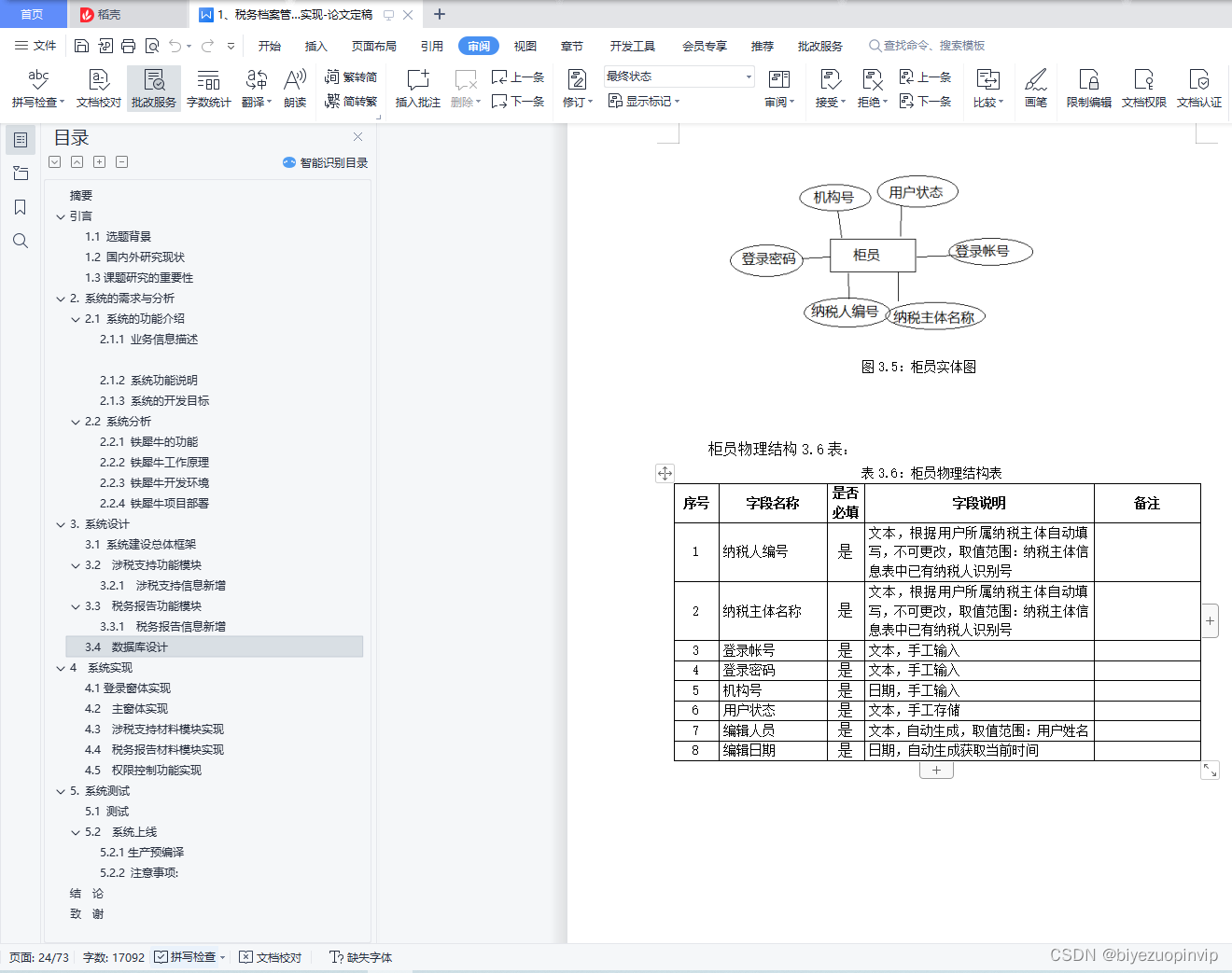Click the table move handle icon
The width and height of the screenshot is (1232, 973).
[x=665, y=473]
